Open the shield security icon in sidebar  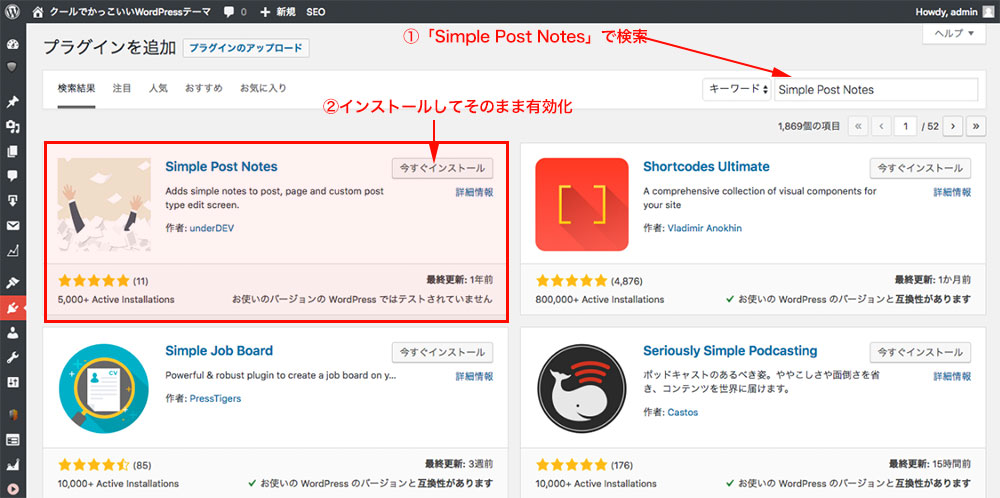pos(12,66)
